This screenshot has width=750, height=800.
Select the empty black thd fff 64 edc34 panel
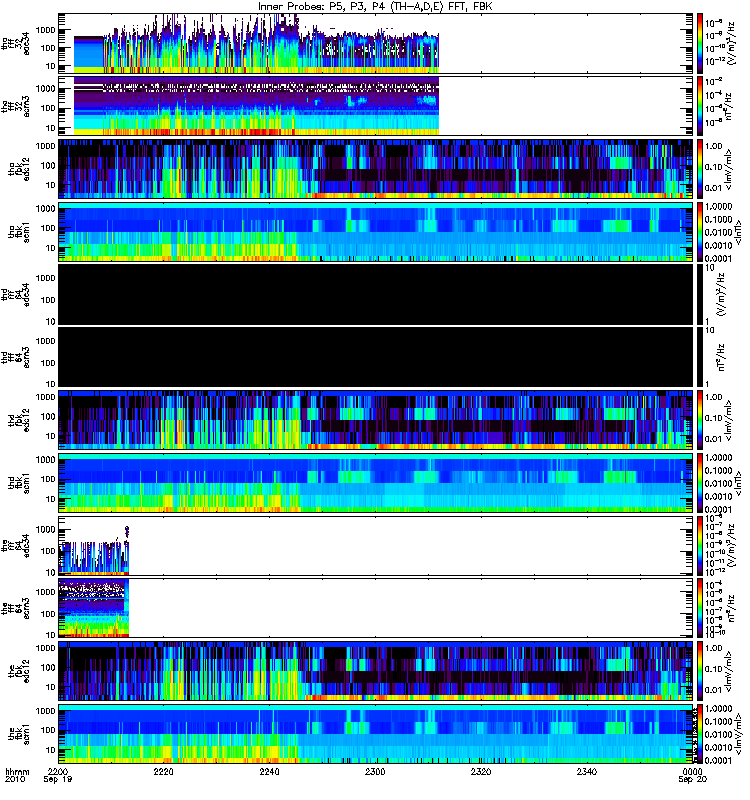pos(375,294)
